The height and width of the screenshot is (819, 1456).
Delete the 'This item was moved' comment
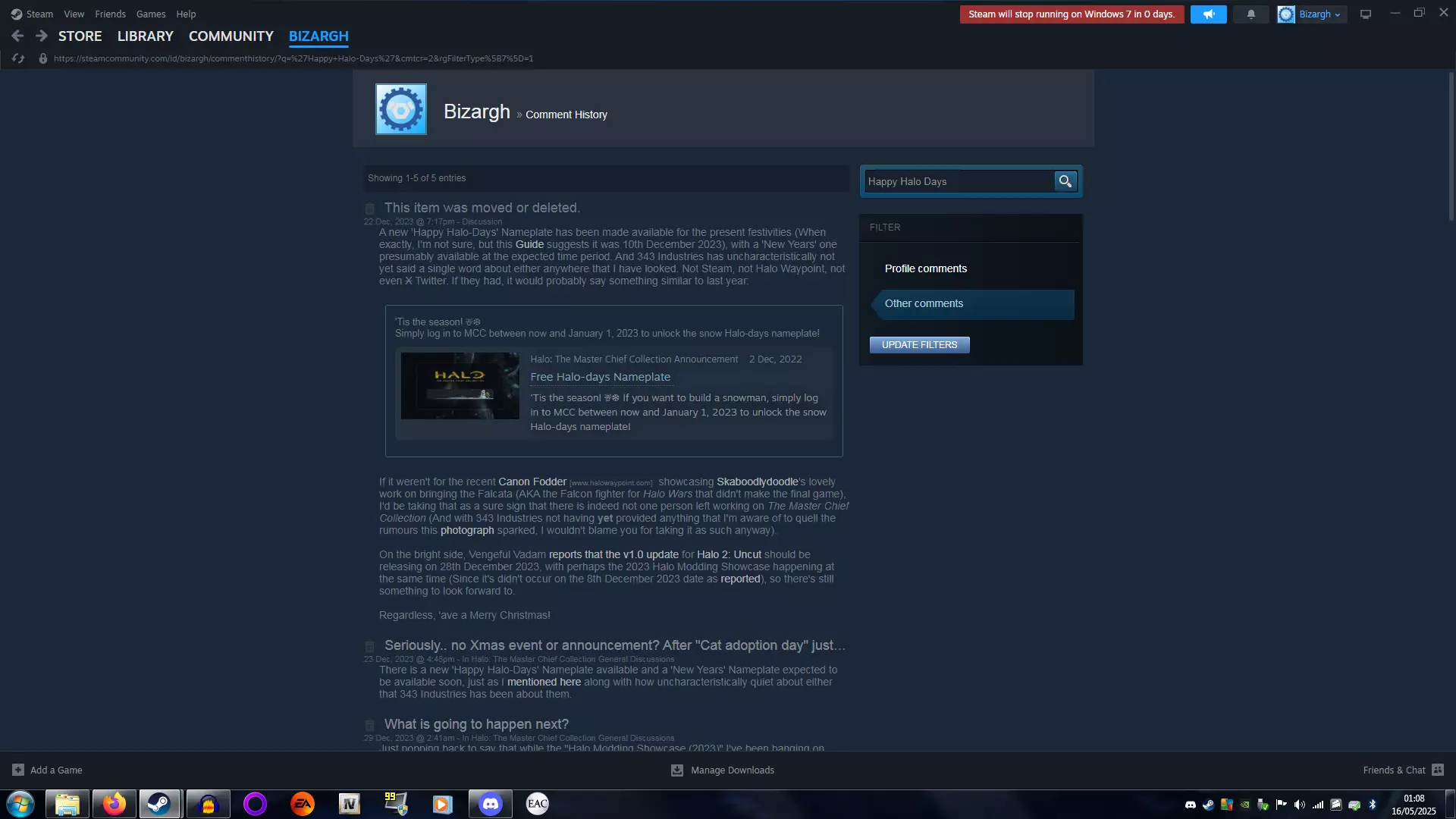pyautogui.click(x=370, y=209)
